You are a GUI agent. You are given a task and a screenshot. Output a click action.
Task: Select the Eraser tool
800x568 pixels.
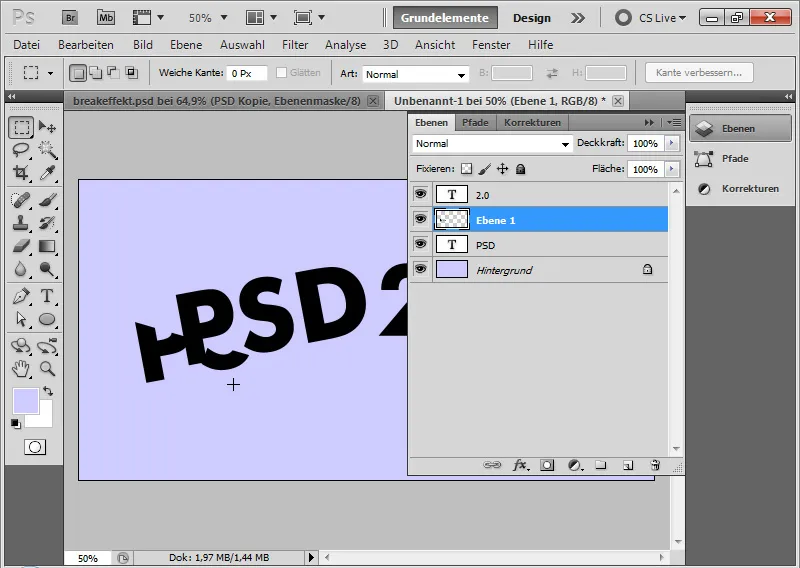coord(21,246)
